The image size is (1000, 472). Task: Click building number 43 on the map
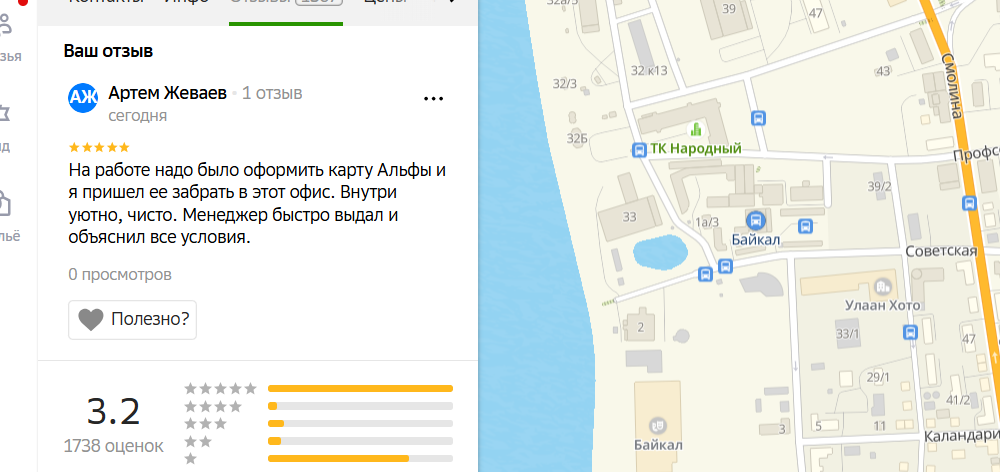pyautogui.click(x=883, y=71)
